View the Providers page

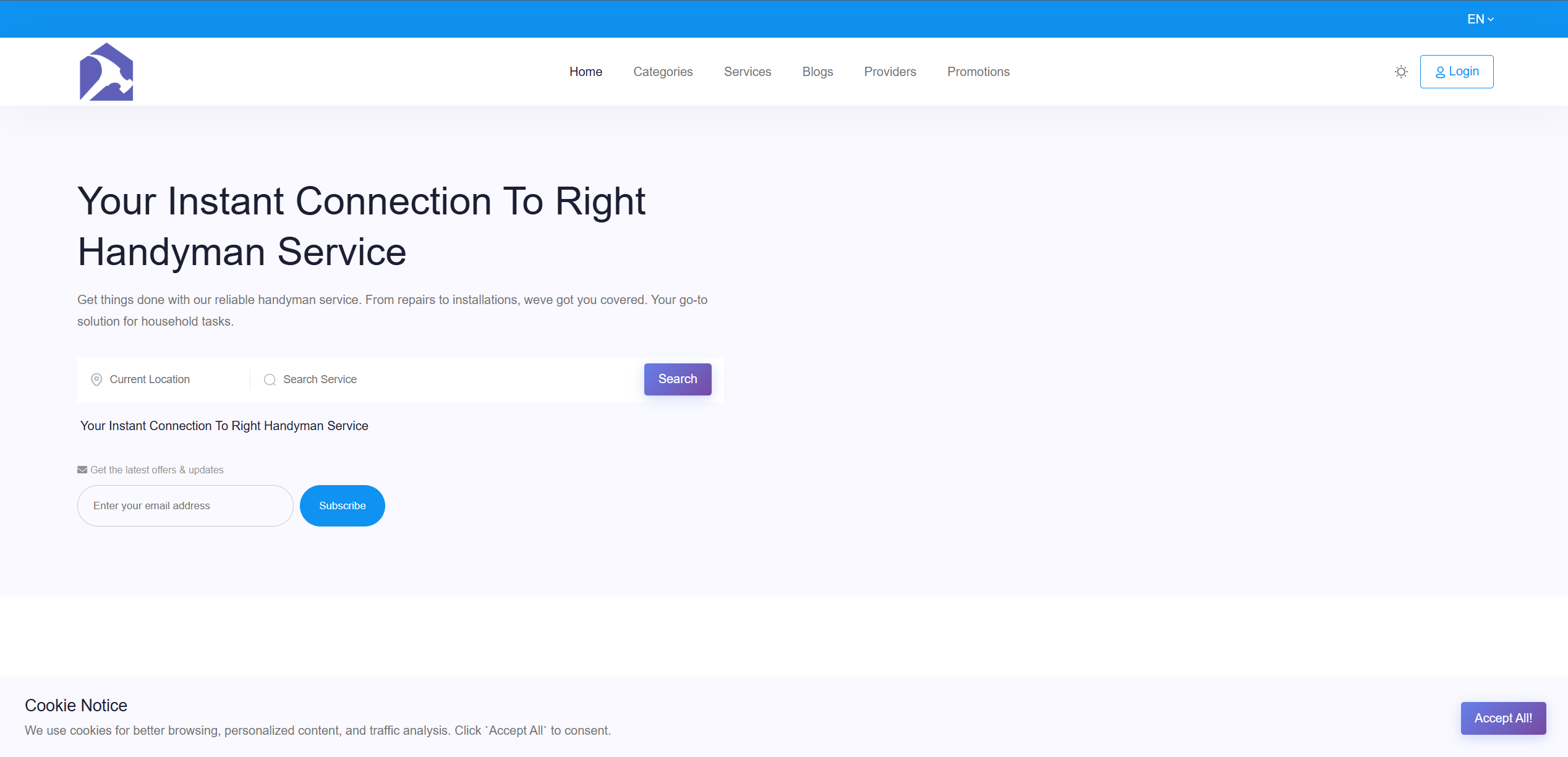point(890,72)
